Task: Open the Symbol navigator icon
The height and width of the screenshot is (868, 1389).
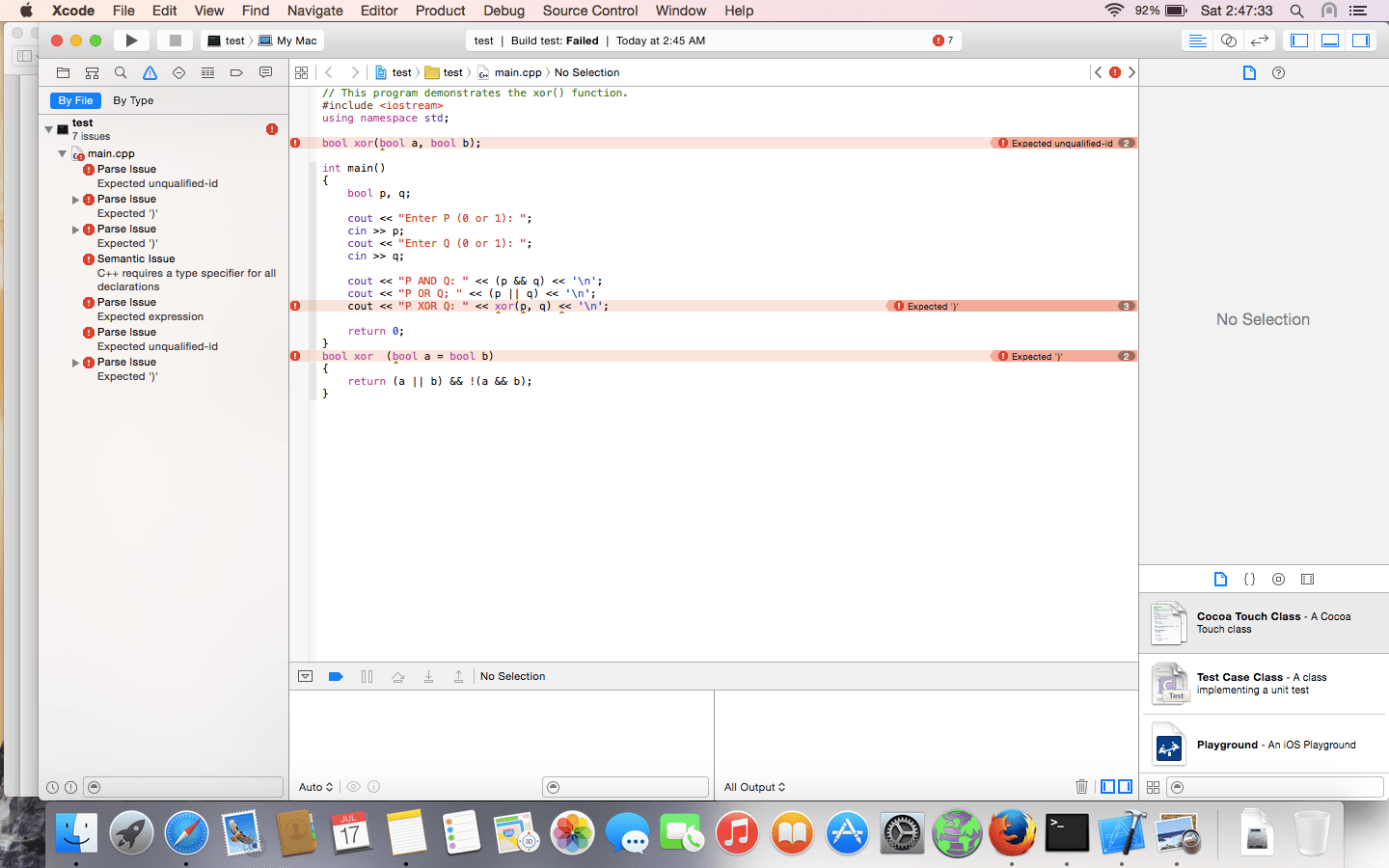Action: pos(92,72)
